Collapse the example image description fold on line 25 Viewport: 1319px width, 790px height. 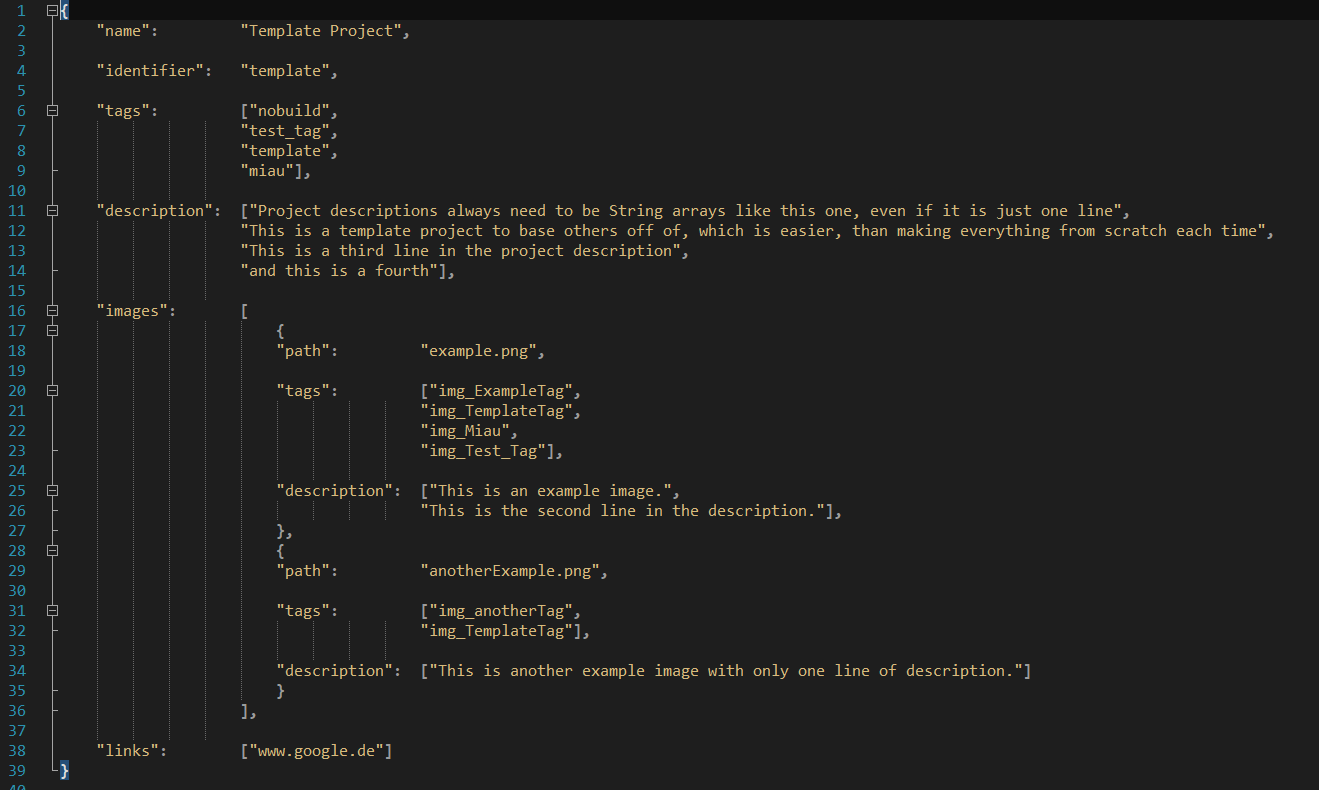pos(53,491)
